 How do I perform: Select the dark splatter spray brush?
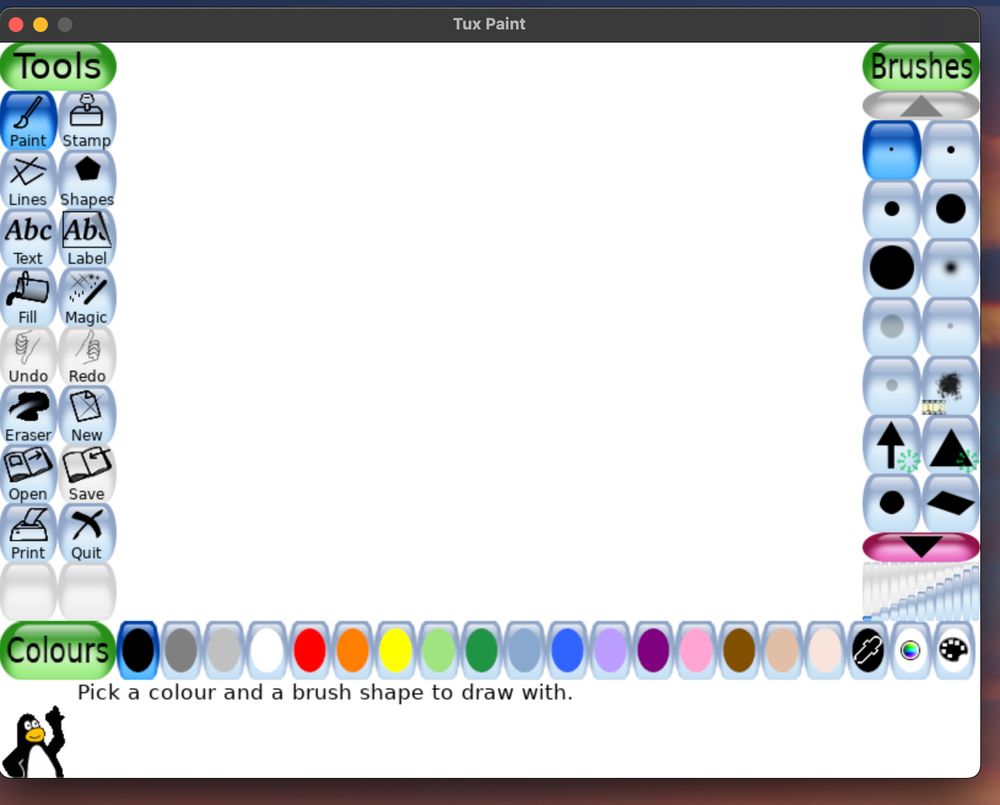tap(950, 385)
